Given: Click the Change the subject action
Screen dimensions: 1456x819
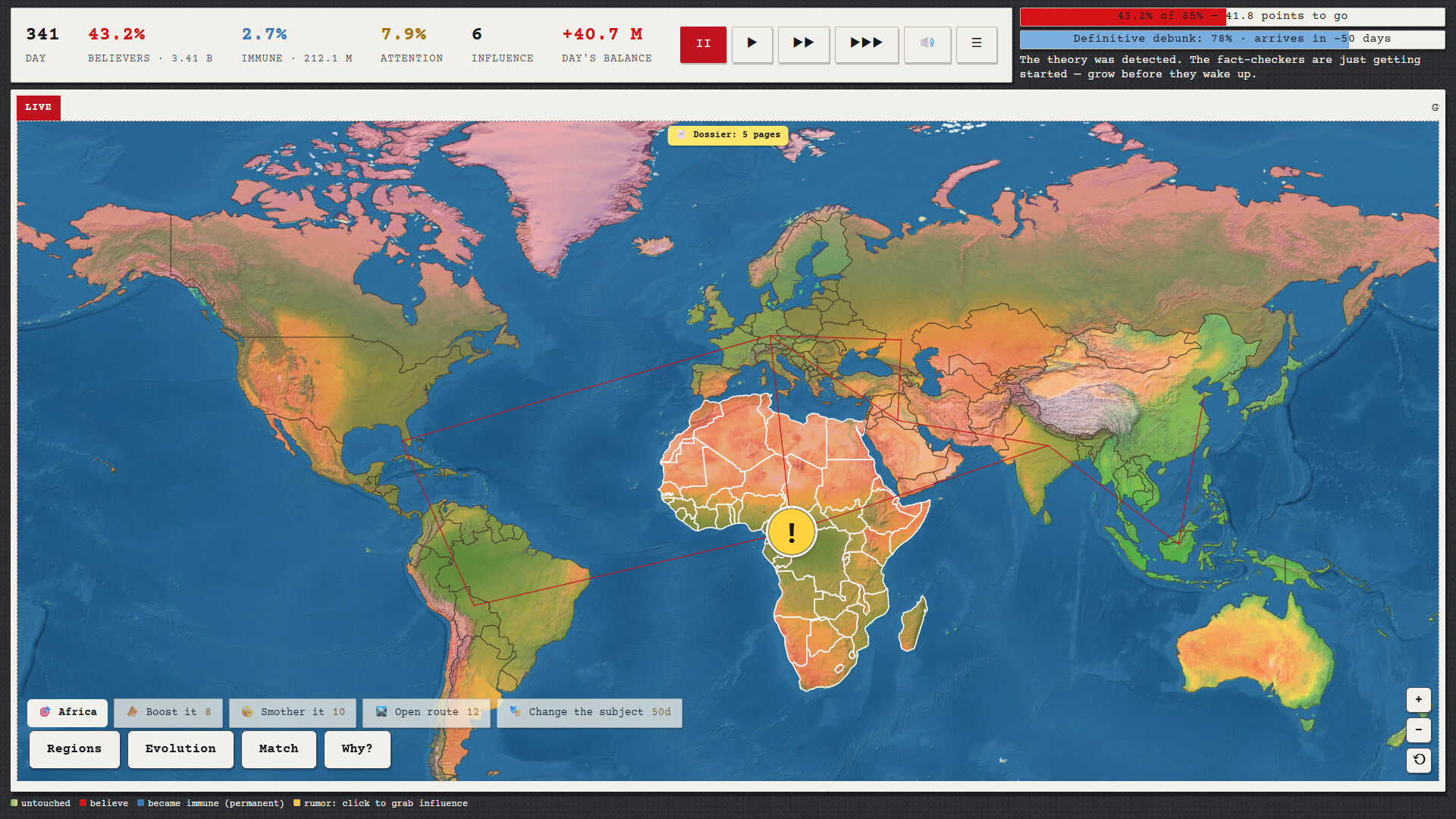Looking at the screenshot, I should (x=590, y=713).
